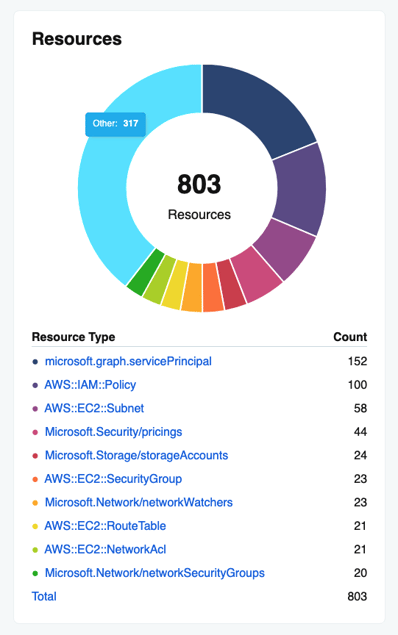The image size is (398, 635).
Task: Open the AWS::EC2::NetworkAcl link
Action: [x=105, y=549]
